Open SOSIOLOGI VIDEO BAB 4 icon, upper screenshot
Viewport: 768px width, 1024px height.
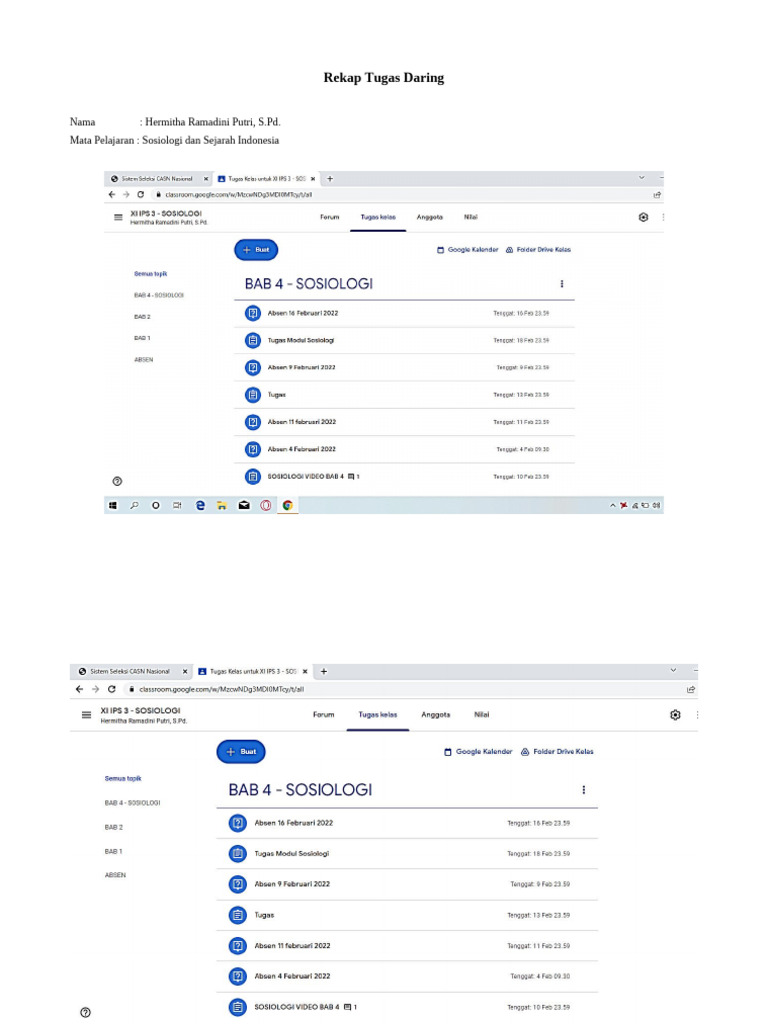pyautogui.click(x=253, y=477)
